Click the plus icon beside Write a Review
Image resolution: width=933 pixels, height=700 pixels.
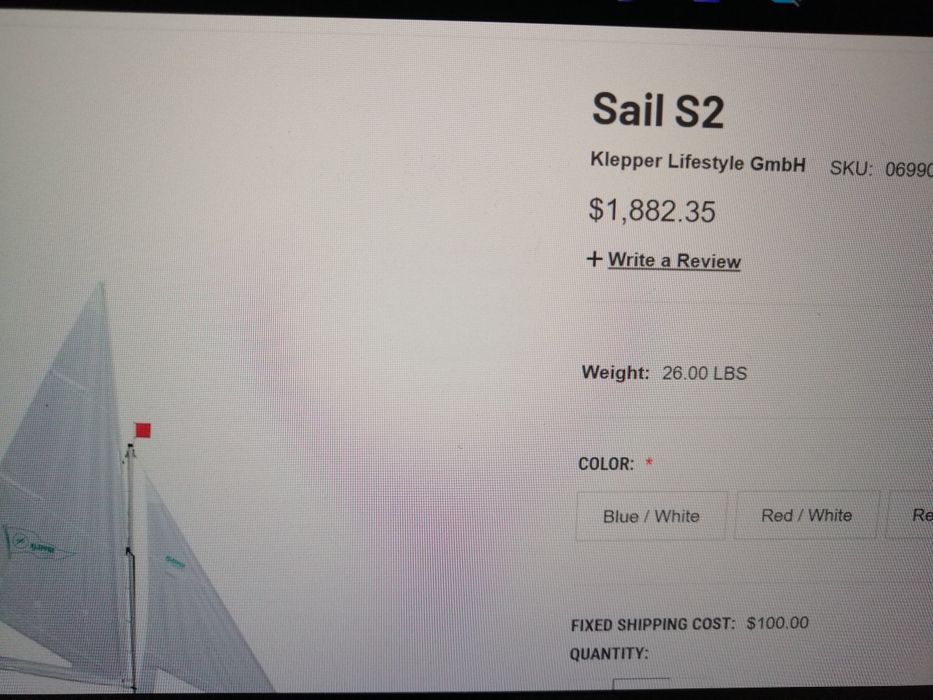click(594, 259)
